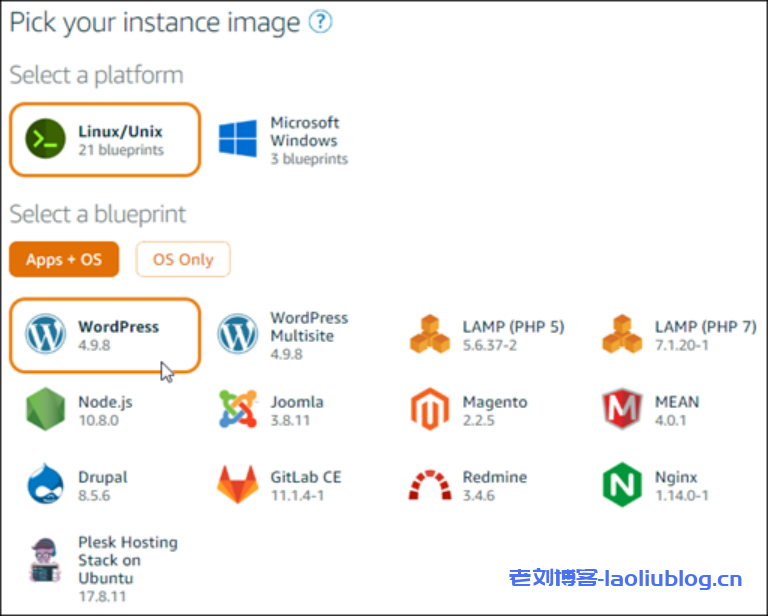This screenshot has width=768, height=616.
Task: Select the Plesk Hosting Stack icon
Action: click(x=45, y=560)
